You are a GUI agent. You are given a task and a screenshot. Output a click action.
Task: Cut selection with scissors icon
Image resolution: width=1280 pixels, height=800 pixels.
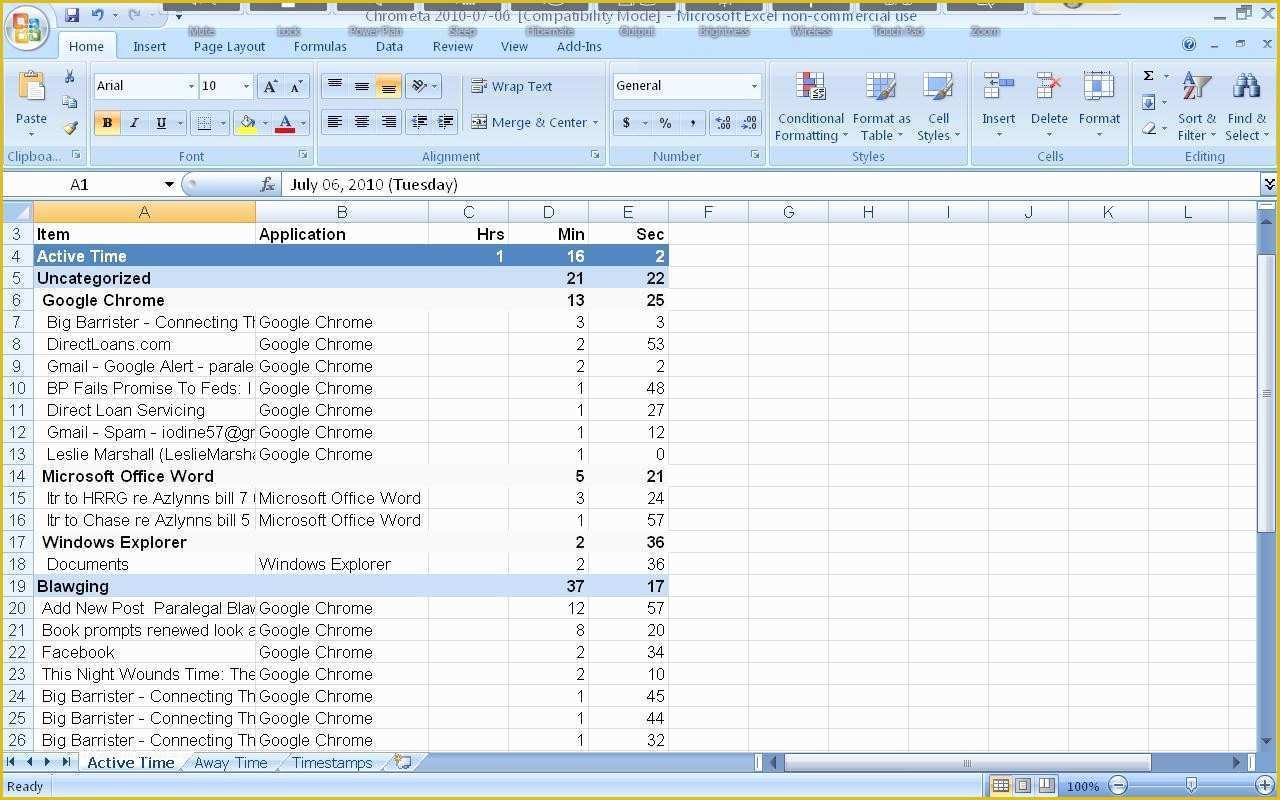69,76
